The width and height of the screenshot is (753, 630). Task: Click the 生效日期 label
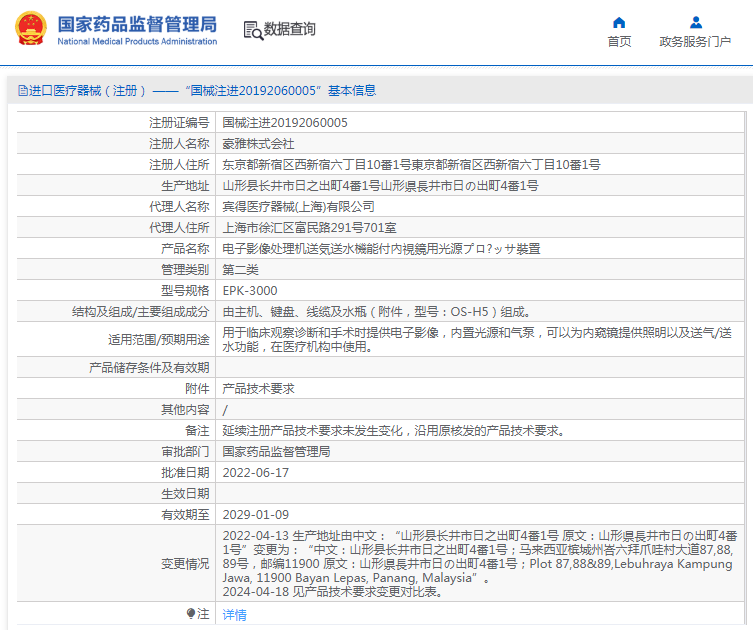point(185,494)
